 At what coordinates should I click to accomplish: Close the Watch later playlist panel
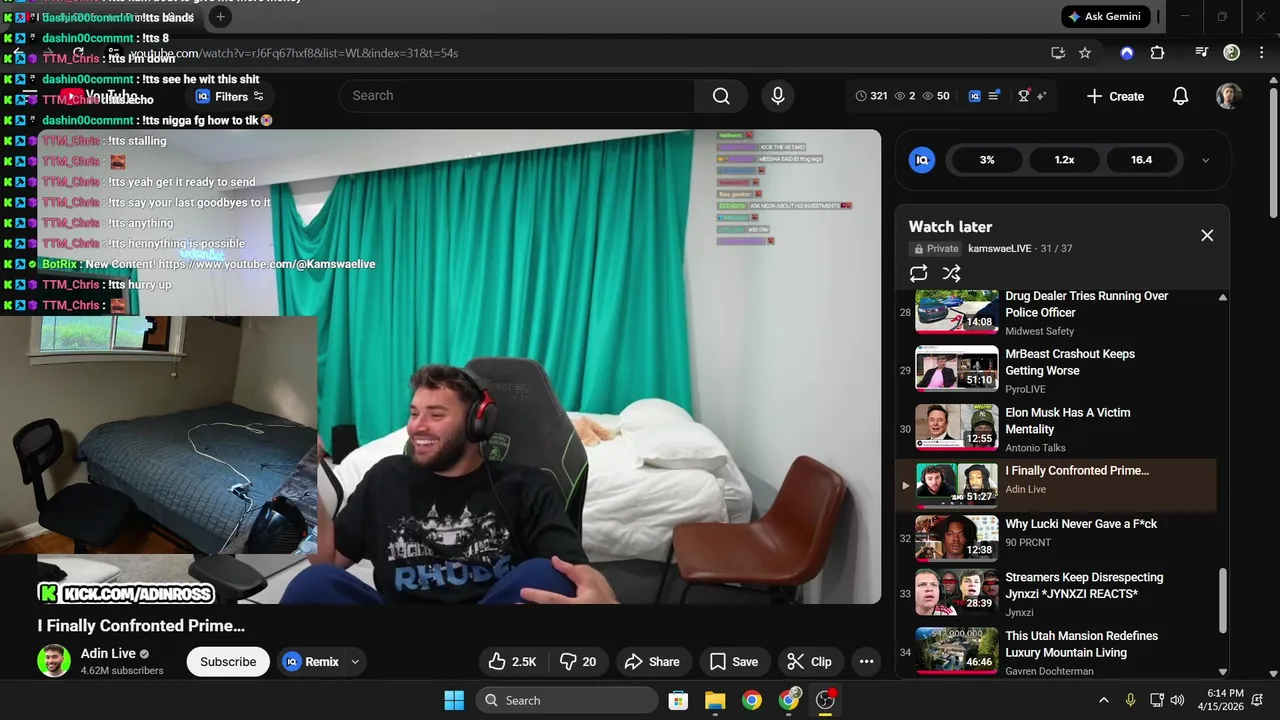coord(1207,236)
